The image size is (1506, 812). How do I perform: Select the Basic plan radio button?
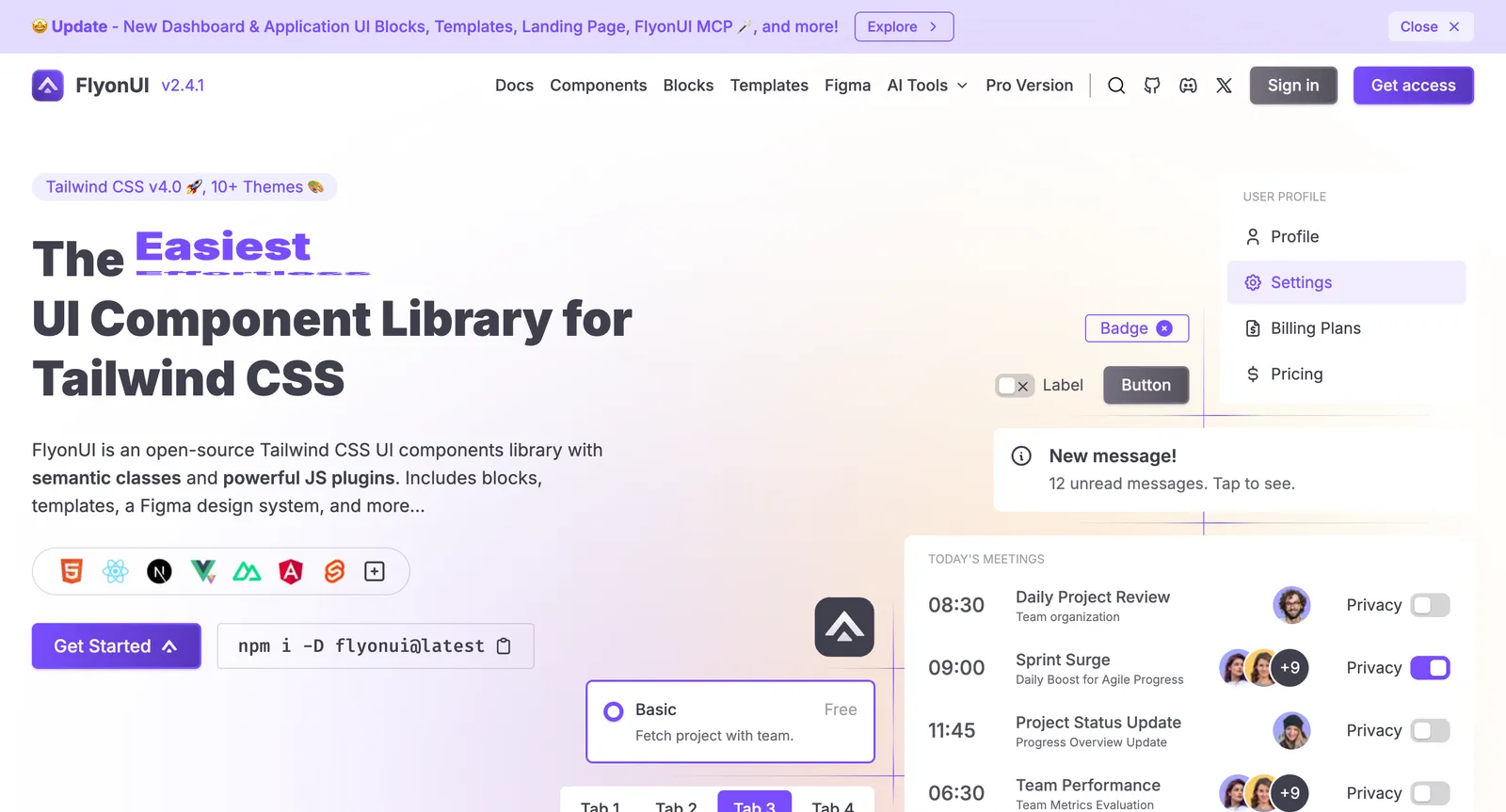614,711
